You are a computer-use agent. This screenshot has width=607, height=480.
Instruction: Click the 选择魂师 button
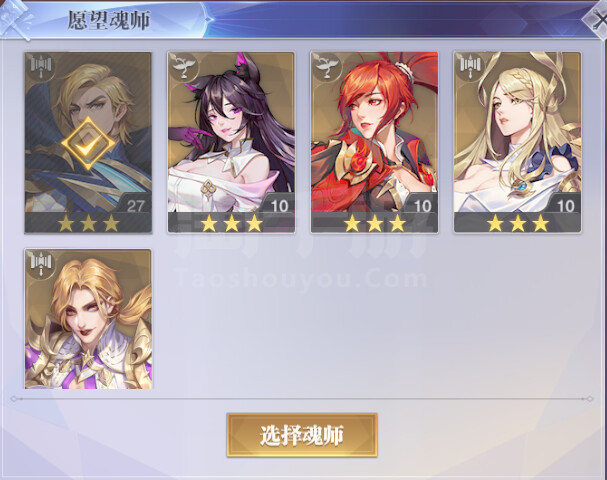(302, 435)
